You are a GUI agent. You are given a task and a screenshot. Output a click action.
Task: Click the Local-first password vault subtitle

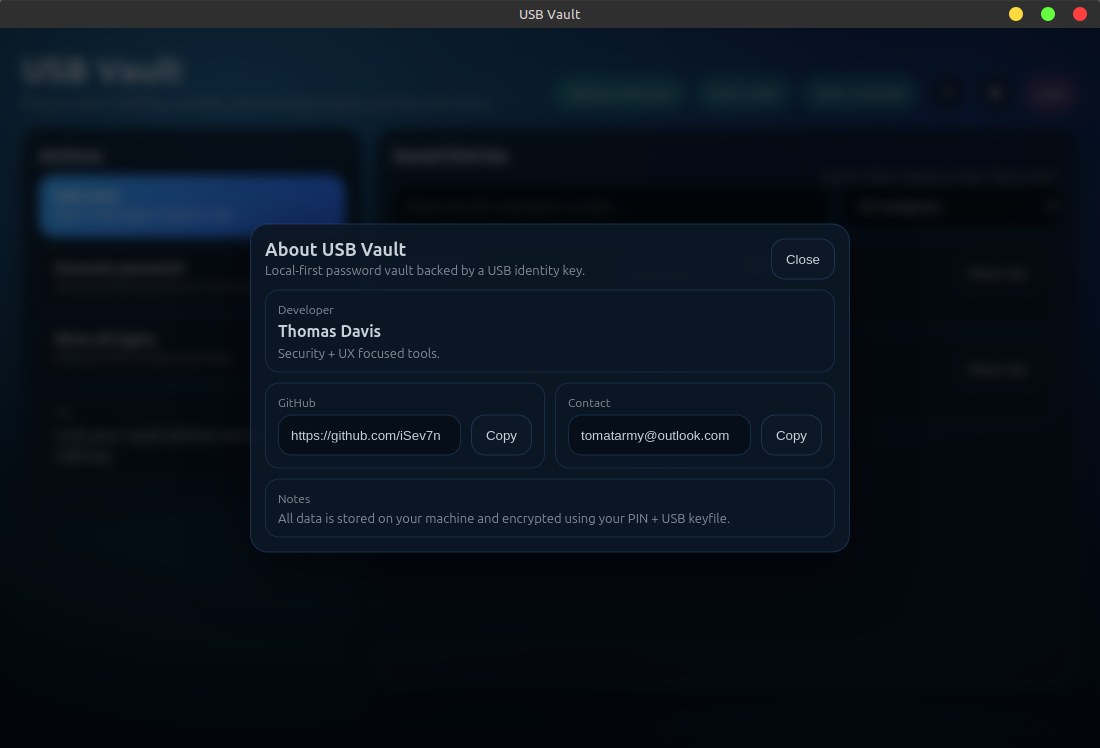coord(424,271)
